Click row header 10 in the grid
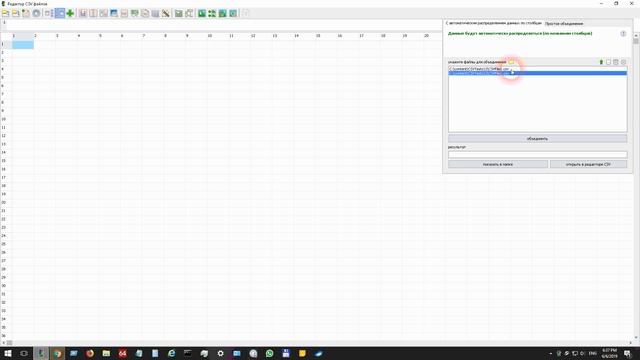 click(x=4, y=119)
